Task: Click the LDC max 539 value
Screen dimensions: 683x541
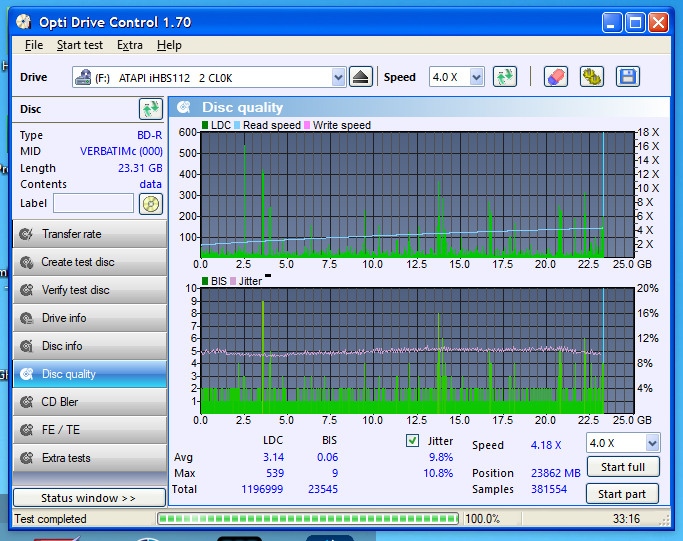Action: [275, 473]
